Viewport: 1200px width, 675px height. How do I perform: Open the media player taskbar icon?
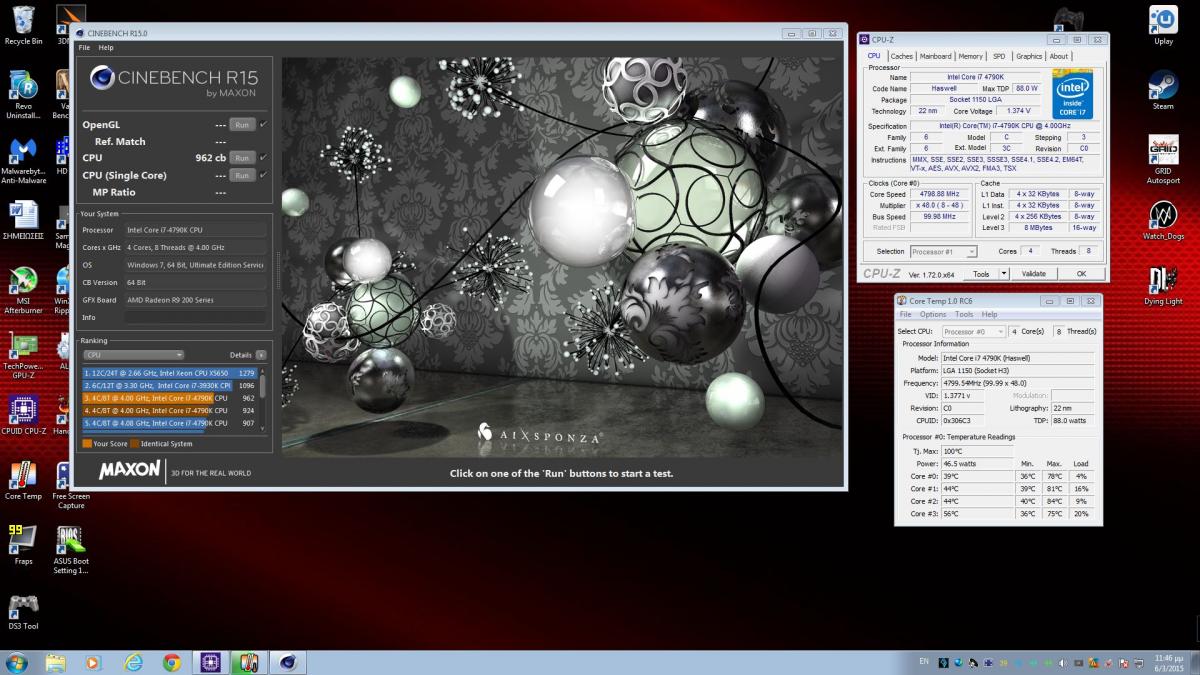[x=94, y=662]
